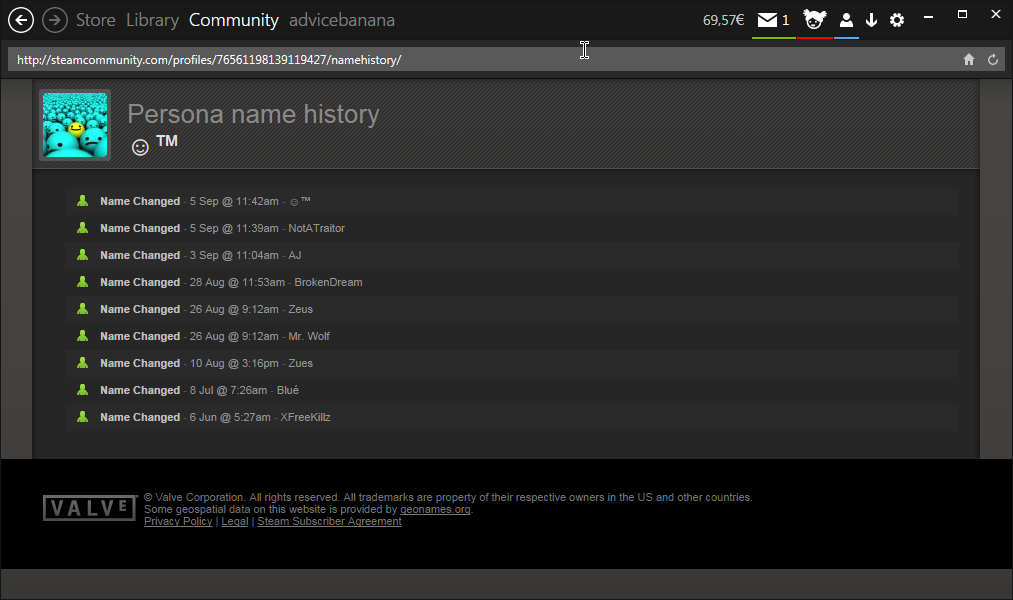Open the inbox envelope notifications
Viewport: 1013px width, 600px height.
click(x=772, y=20)
